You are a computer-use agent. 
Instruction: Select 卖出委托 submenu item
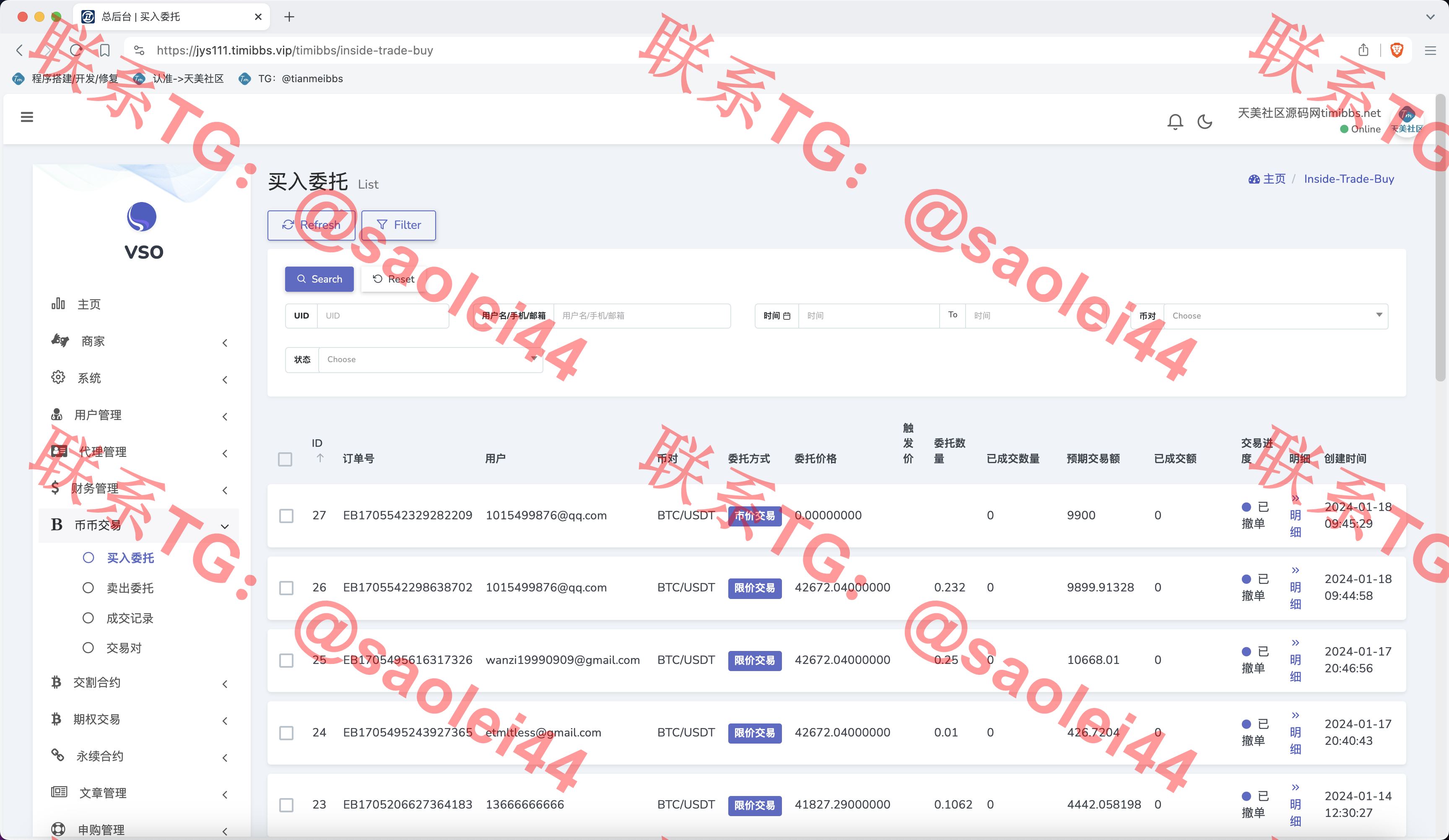coord(130,588)
